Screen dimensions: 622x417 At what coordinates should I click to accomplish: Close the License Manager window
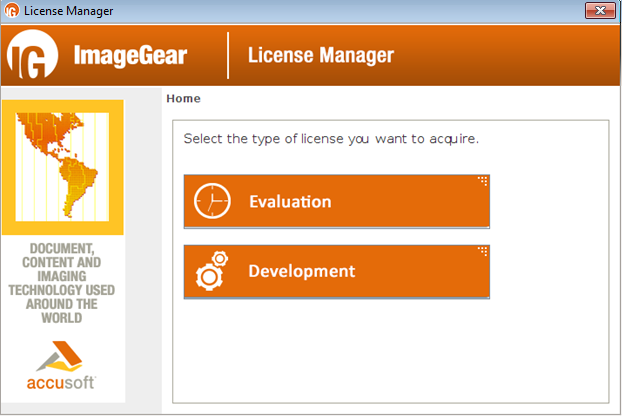(x=599, y=11)
